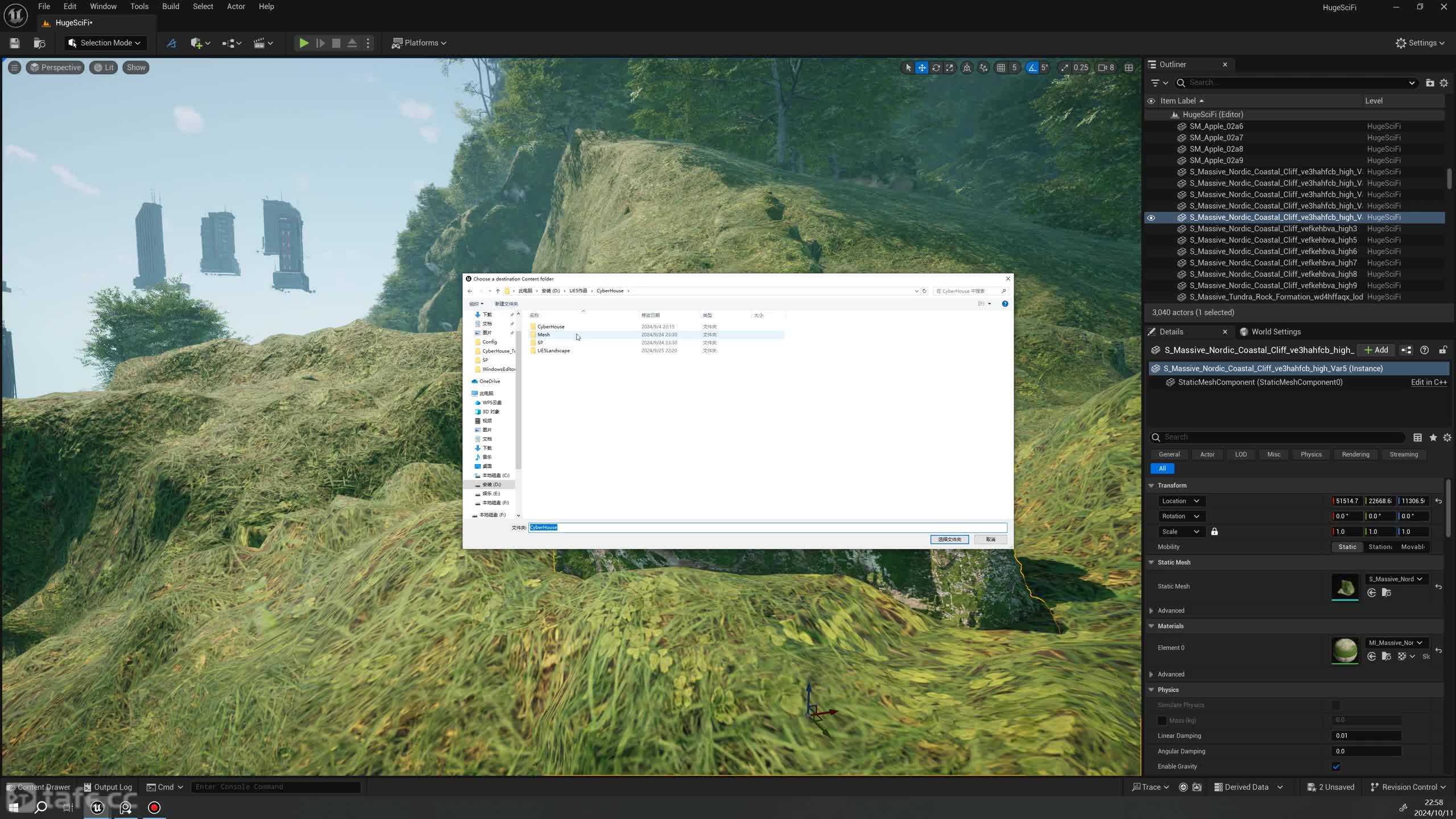This screenshot has height=819, width=1456.
Task: Browse to Element 0 material in Content Browser
Action: pos(1387,657)
